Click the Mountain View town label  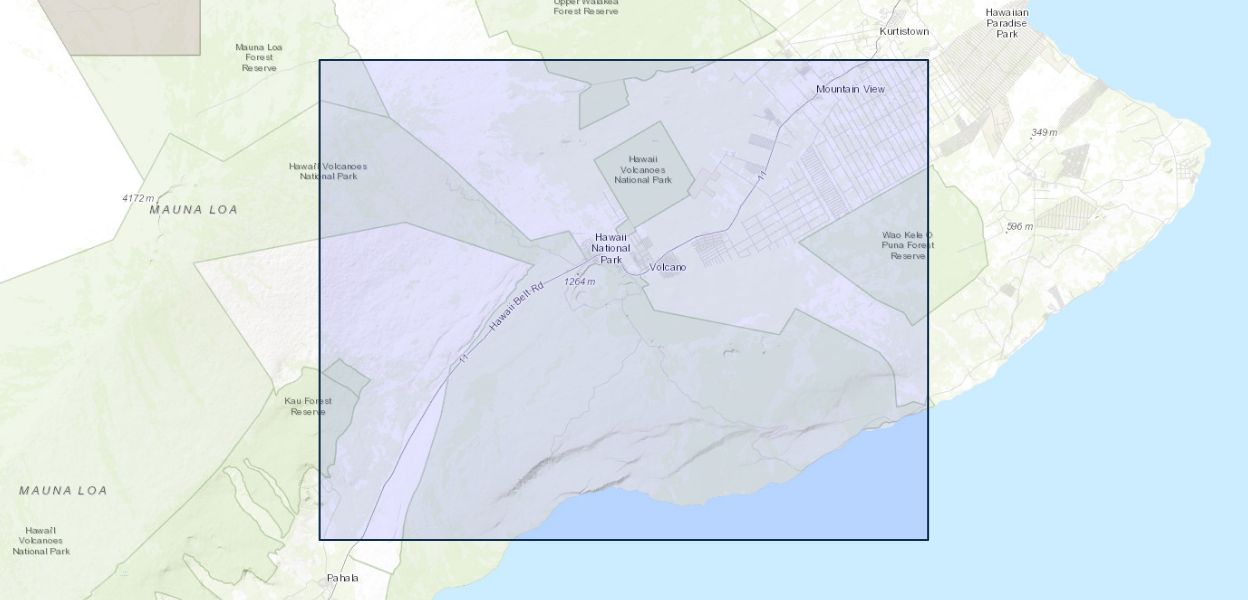(x=850, y=89)
